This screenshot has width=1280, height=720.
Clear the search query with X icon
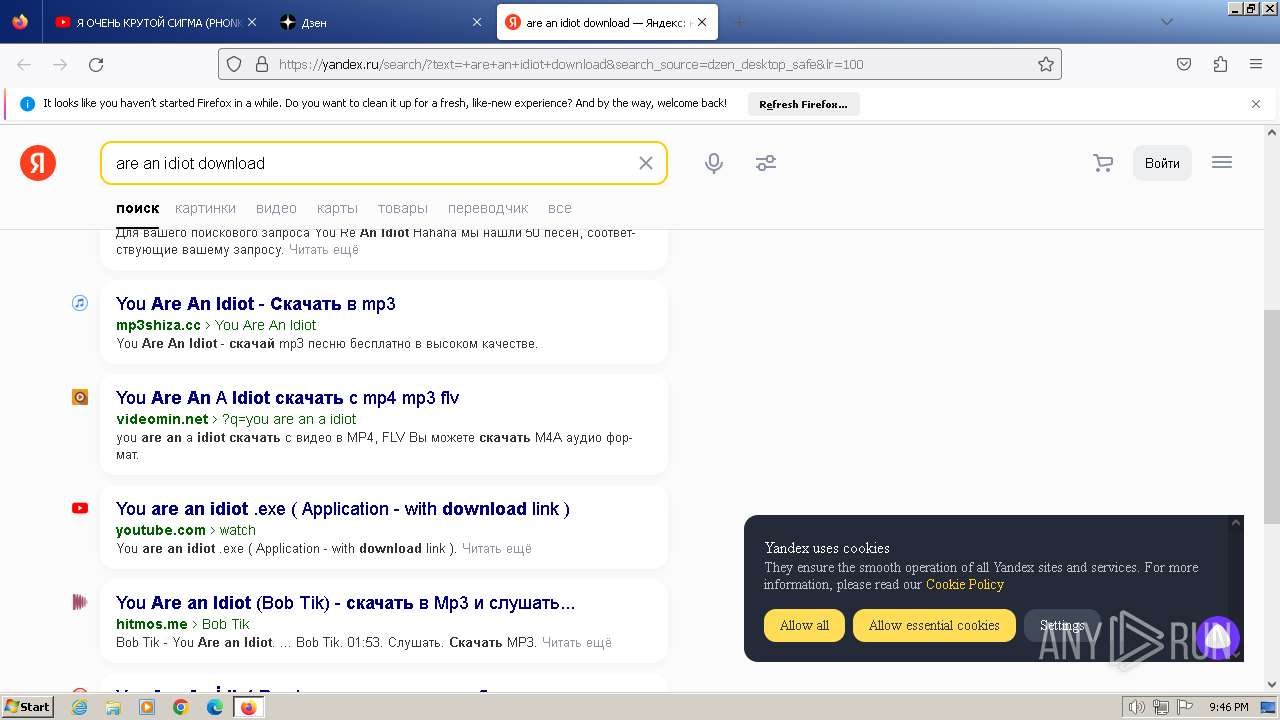click(646, 163)
